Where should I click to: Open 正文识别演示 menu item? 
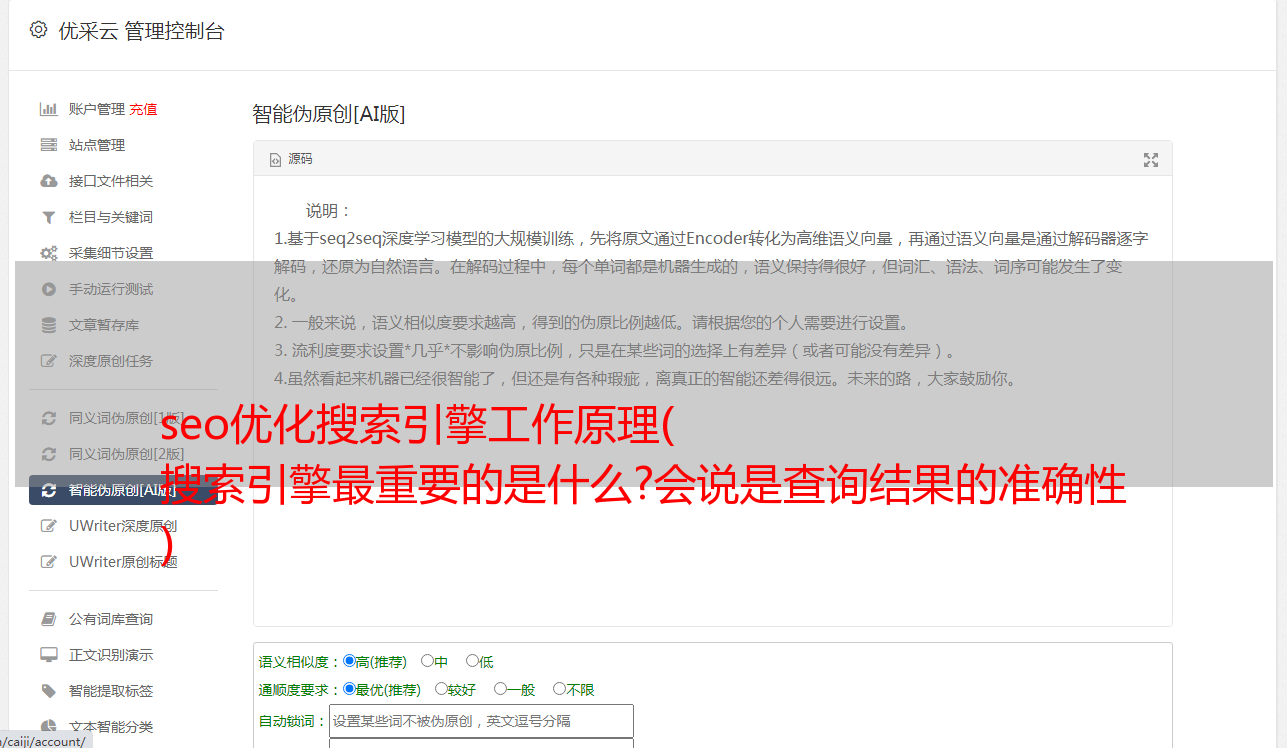pos(111,655)
